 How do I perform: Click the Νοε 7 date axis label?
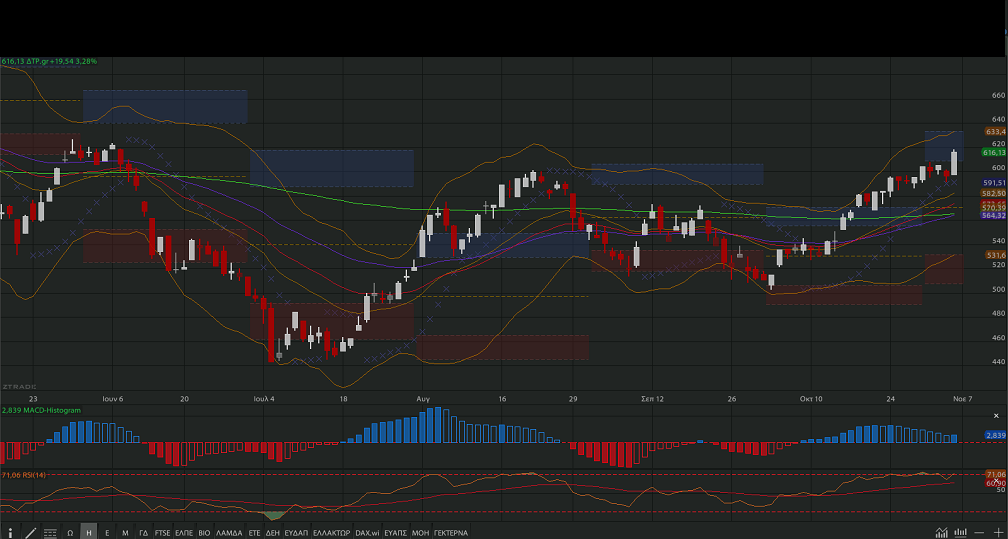[x=962, y=399]
